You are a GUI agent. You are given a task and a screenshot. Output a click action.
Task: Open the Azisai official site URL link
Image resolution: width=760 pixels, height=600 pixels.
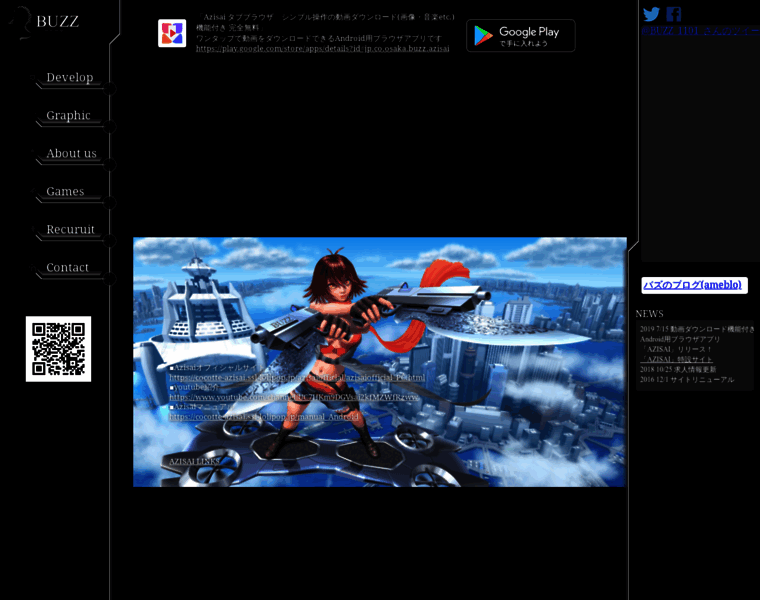pyautogui.click(x=297, y=378)
